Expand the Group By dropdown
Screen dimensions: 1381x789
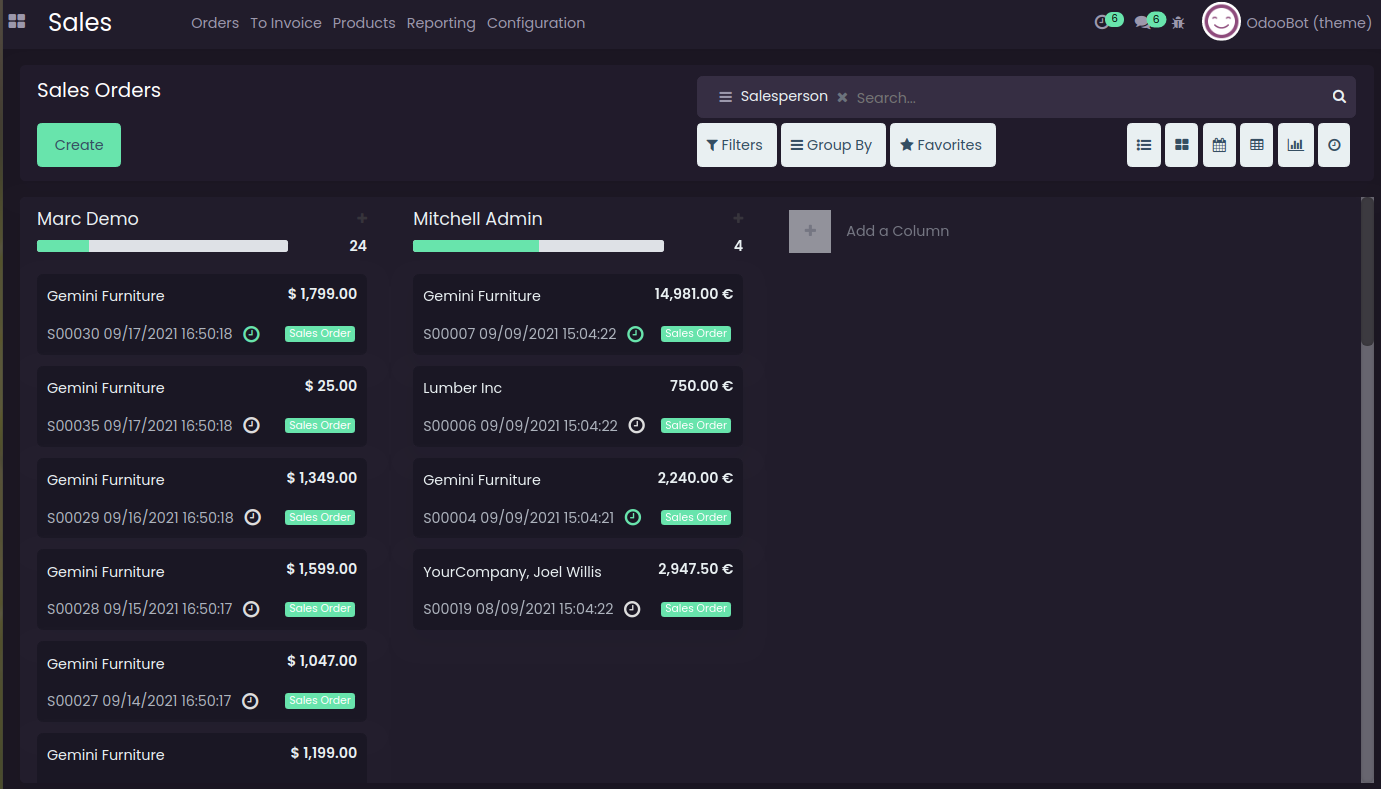coord(832,145)
